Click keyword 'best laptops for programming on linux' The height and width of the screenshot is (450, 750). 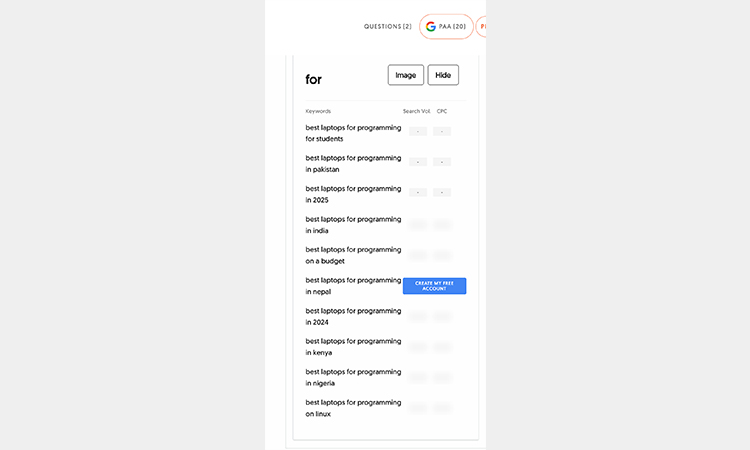[x=353, y=408]
